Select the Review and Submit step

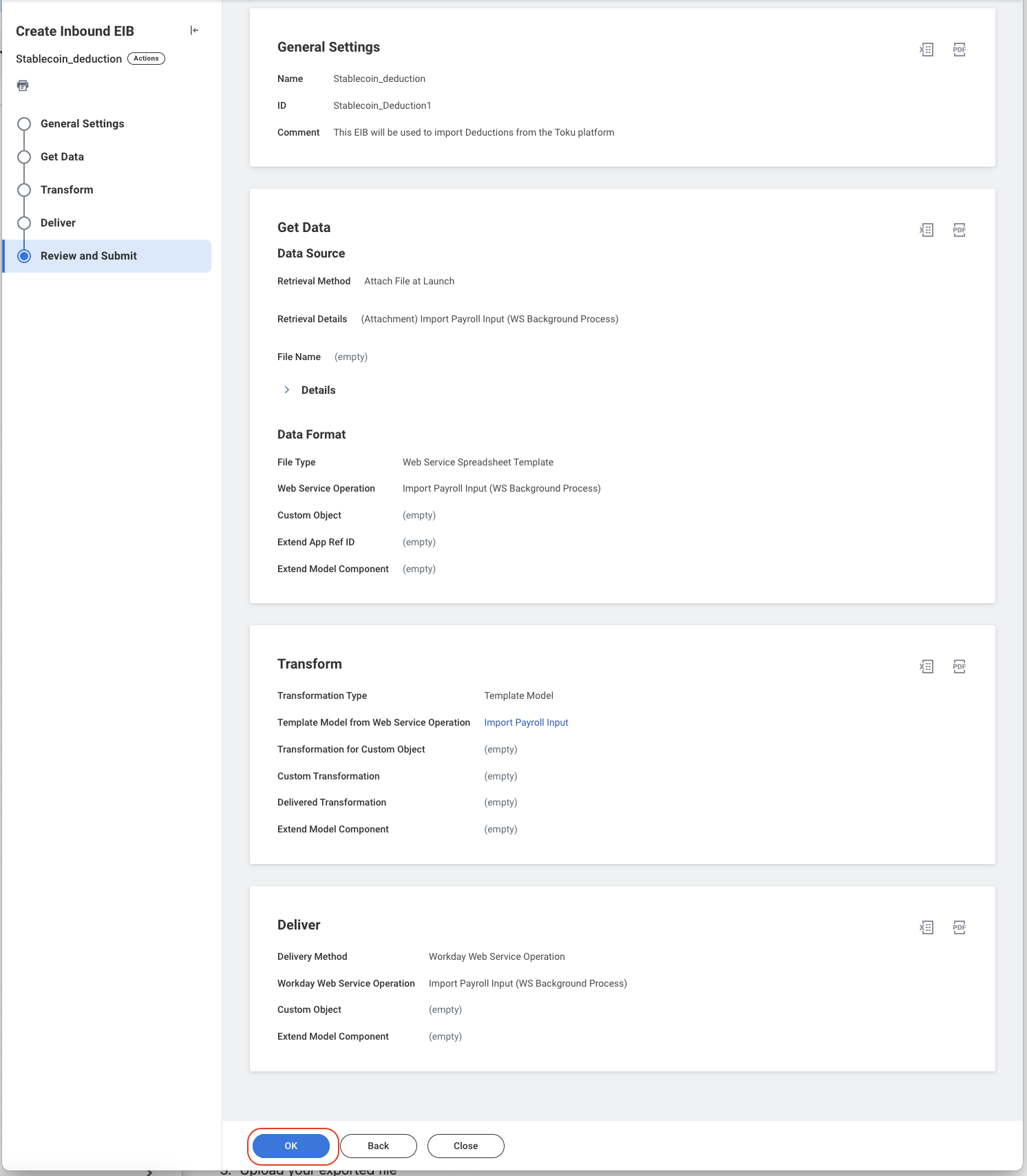(107, 256)
